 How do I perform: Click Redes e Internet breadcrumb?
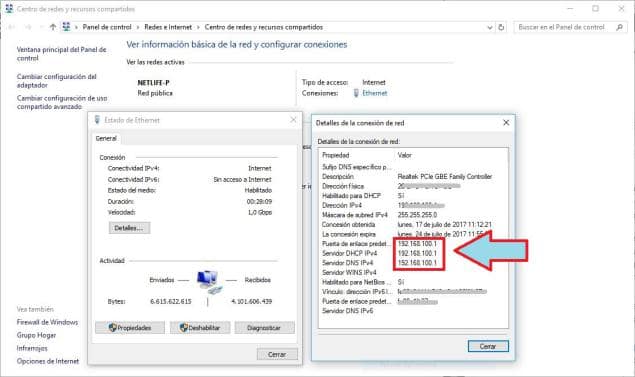tap(168, 27)
